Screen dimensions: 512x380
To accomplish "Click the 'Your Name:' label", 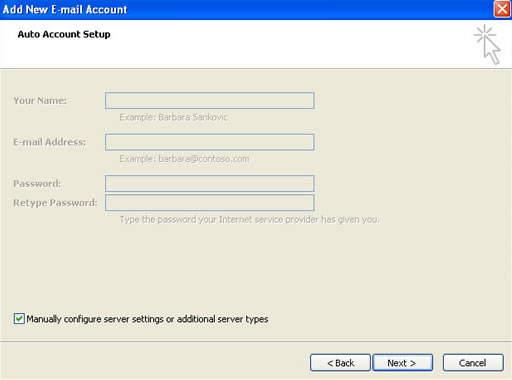I will pos(40,101).
